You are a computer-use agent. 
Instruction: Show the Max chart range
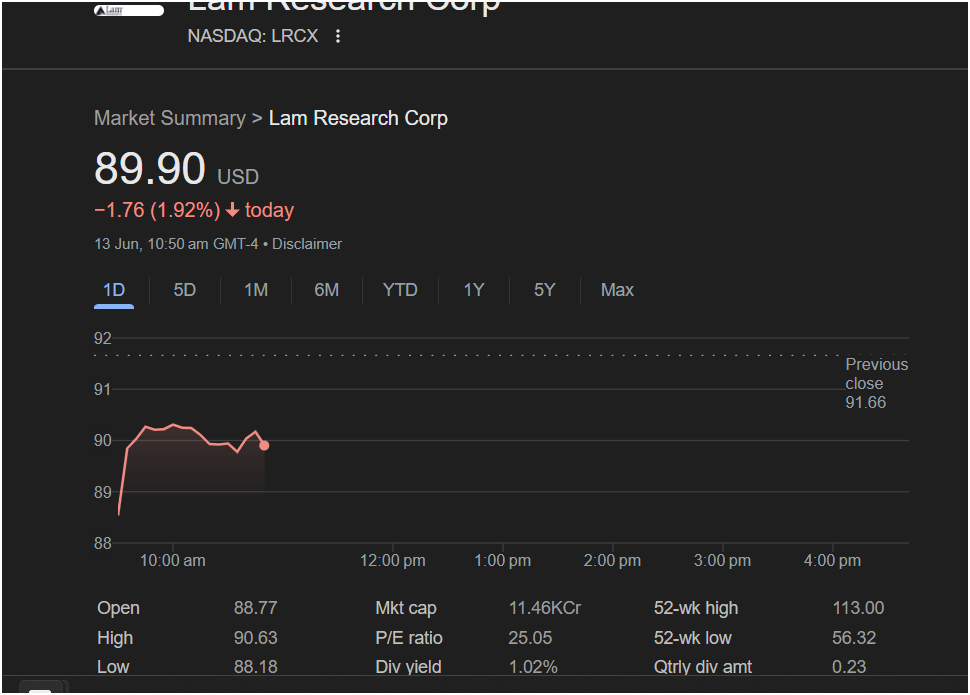pos(617,290)
